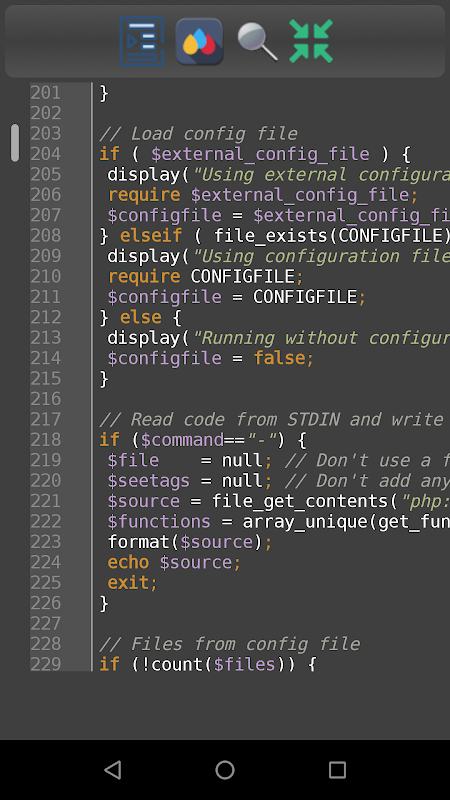Tap the green collapse arrows icon
The image size is (450, 800).
pyautogui.click(x=311, y=41)
